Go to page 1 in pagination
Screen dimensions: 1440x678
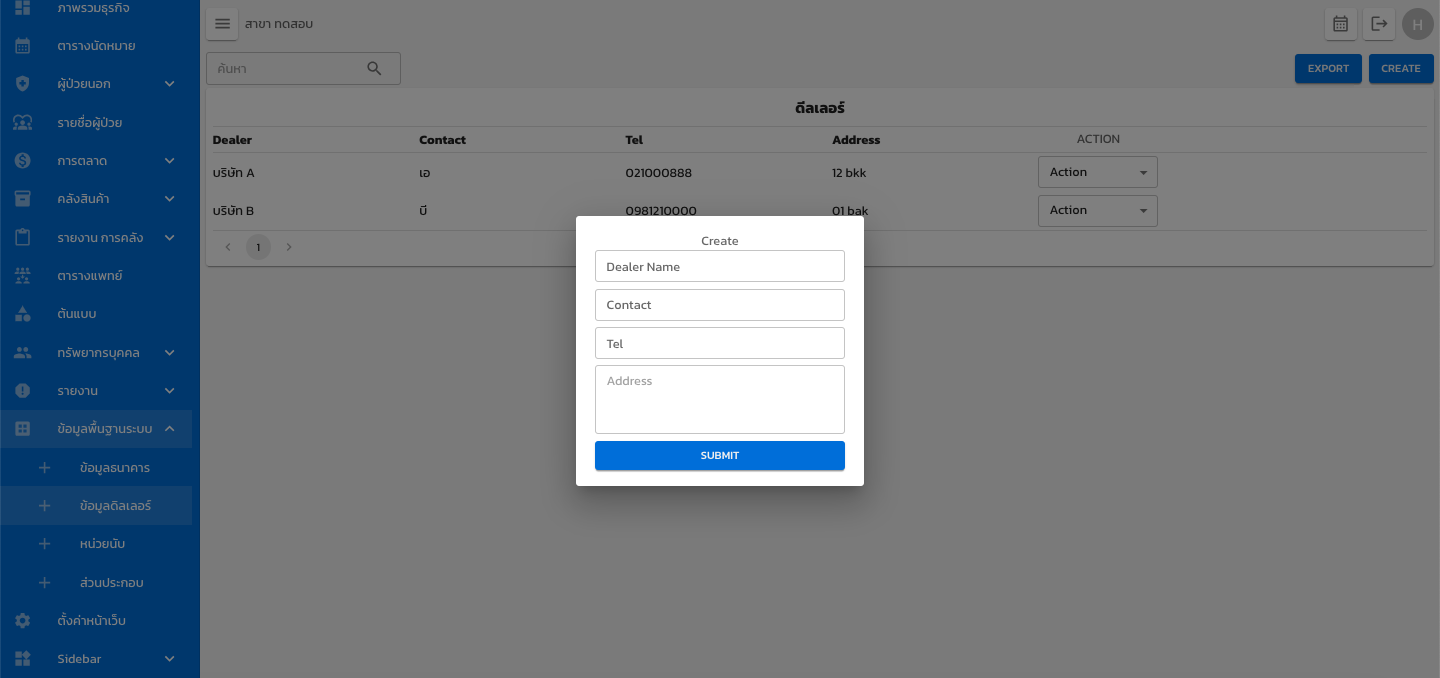click(x=258, y=247)
